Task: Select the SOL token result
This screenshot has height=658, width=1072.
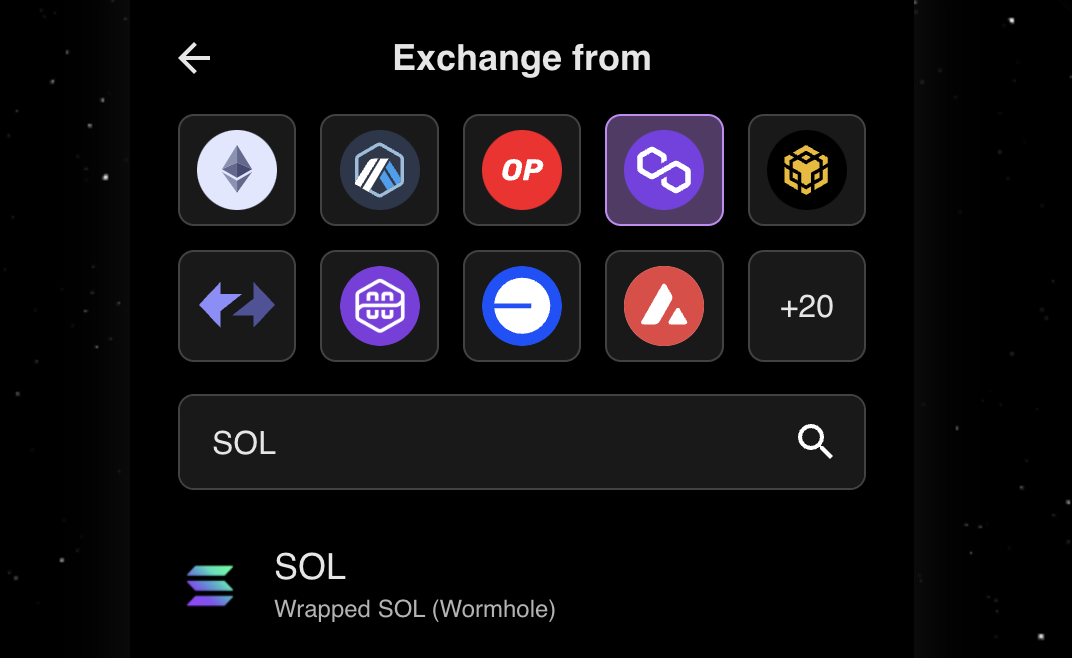Action: (x=522, y=585)
